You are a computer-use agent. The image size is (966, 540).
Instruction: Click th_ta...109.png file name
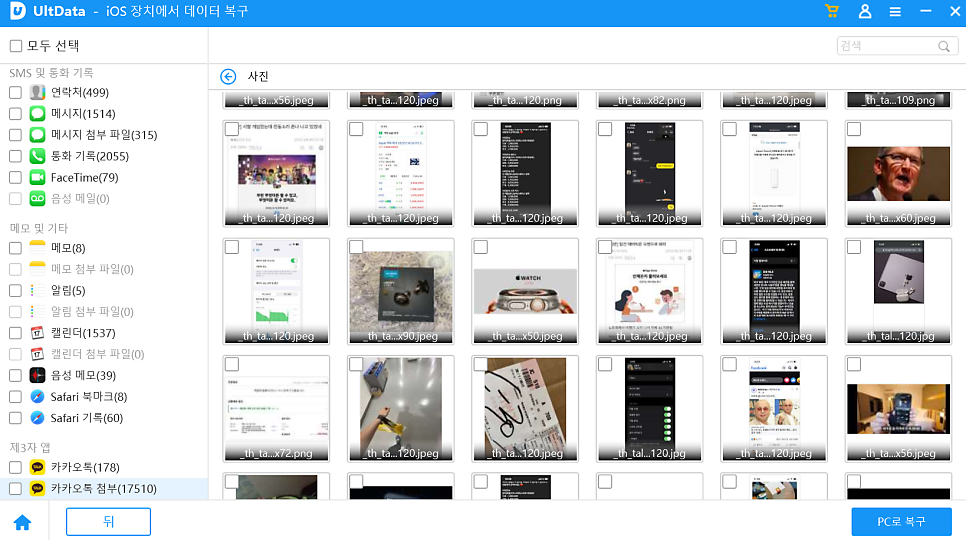(901, 100)
